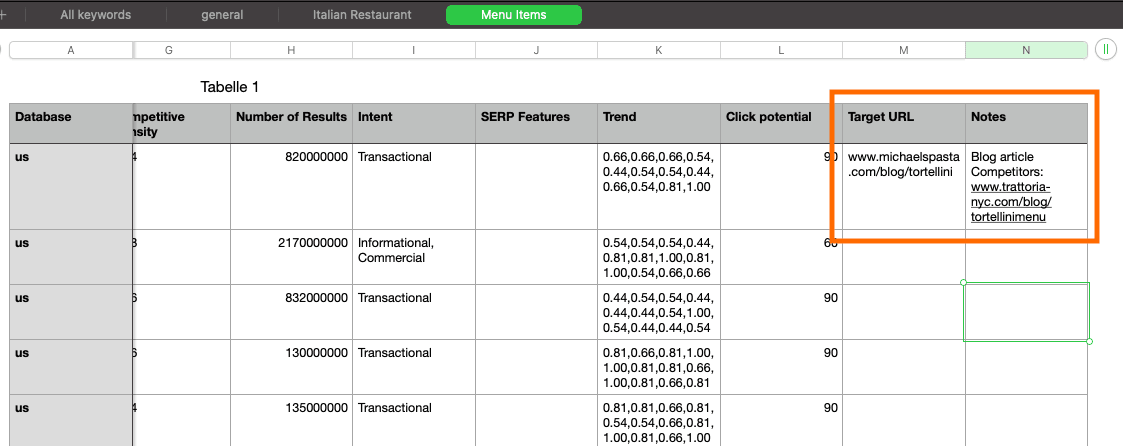Click the column K header
Viewport: 1123px width, 446px height.
pyautogui.click(x=659, y=50)
